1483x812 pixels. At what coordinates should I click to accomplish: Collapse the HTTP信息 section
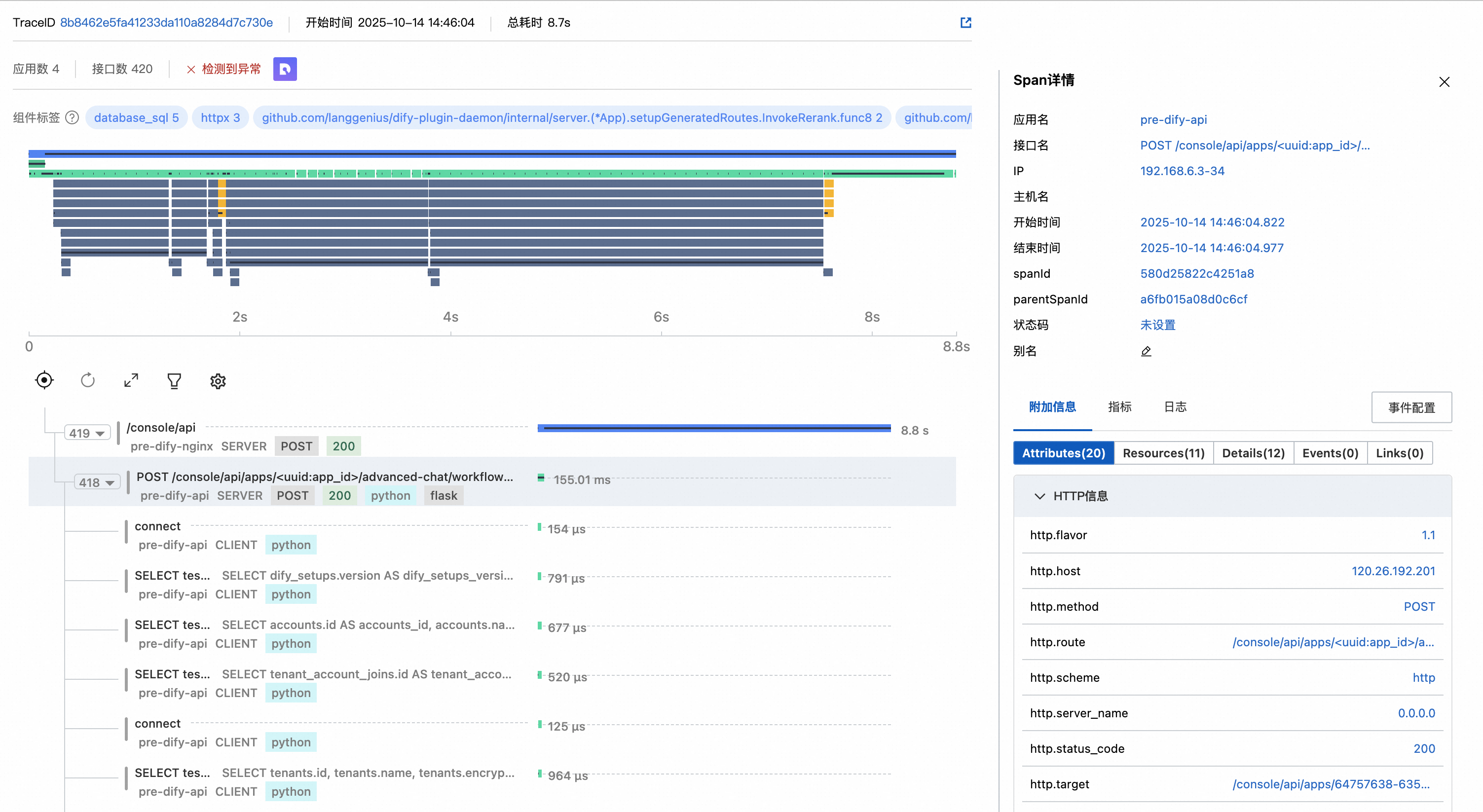coord(1039,496)
